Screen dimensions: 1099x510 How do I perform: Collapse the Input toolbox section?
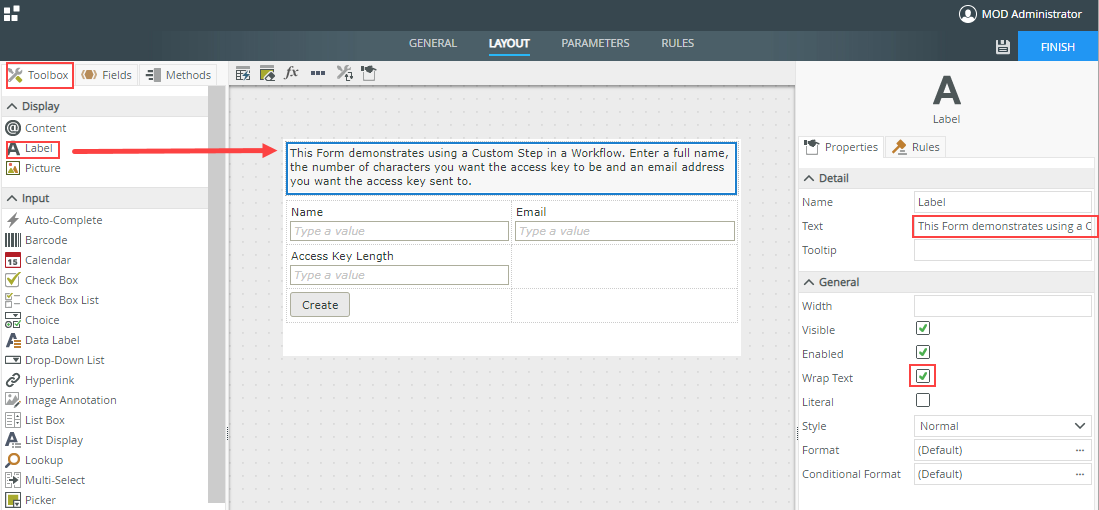pyautogui.click(x=12, y=198)
